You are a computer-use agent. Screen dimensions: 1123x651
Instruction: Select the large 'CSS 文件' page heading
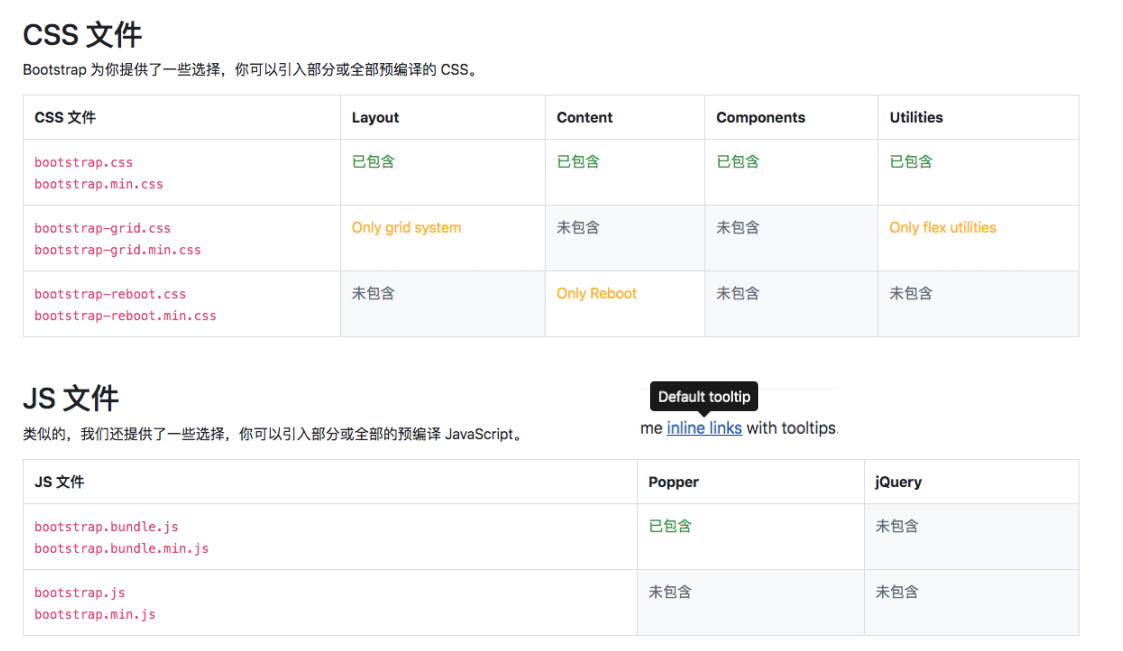pos(82,34)
